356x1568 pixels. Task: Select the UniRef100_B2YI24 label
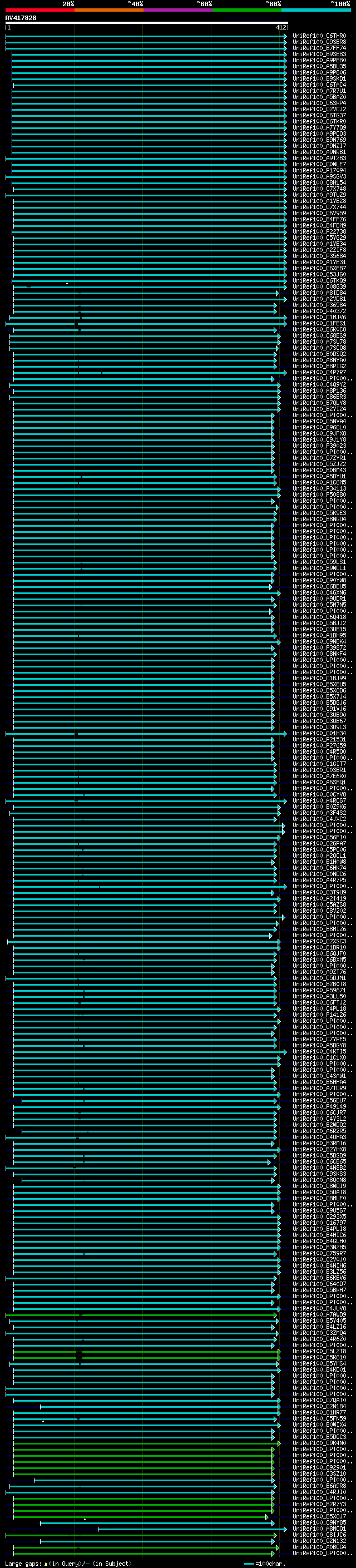[319, 409]
